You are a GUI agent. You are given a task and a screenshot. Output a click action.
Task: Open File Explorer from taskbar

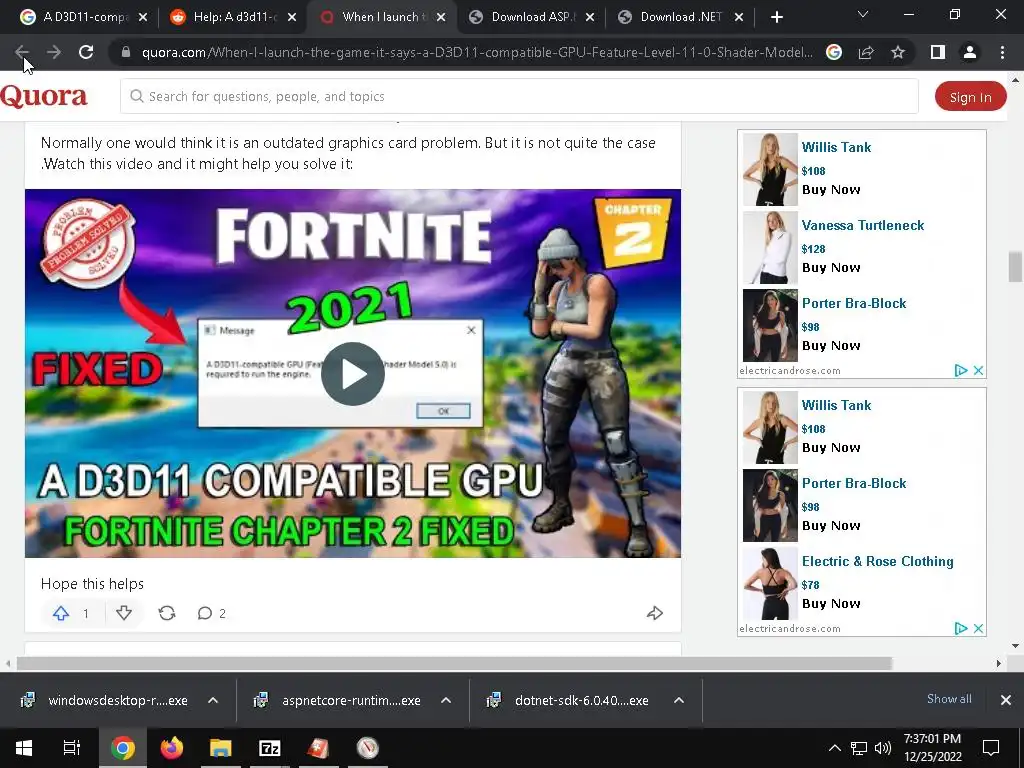(x=221, y=748)
